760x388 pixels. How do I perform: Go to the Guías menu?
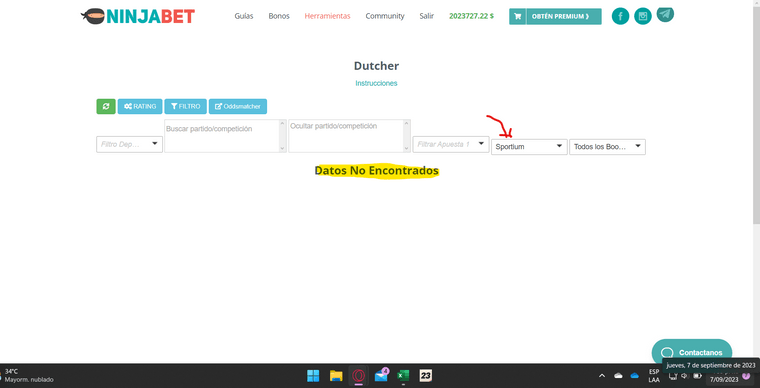(244, 16)
